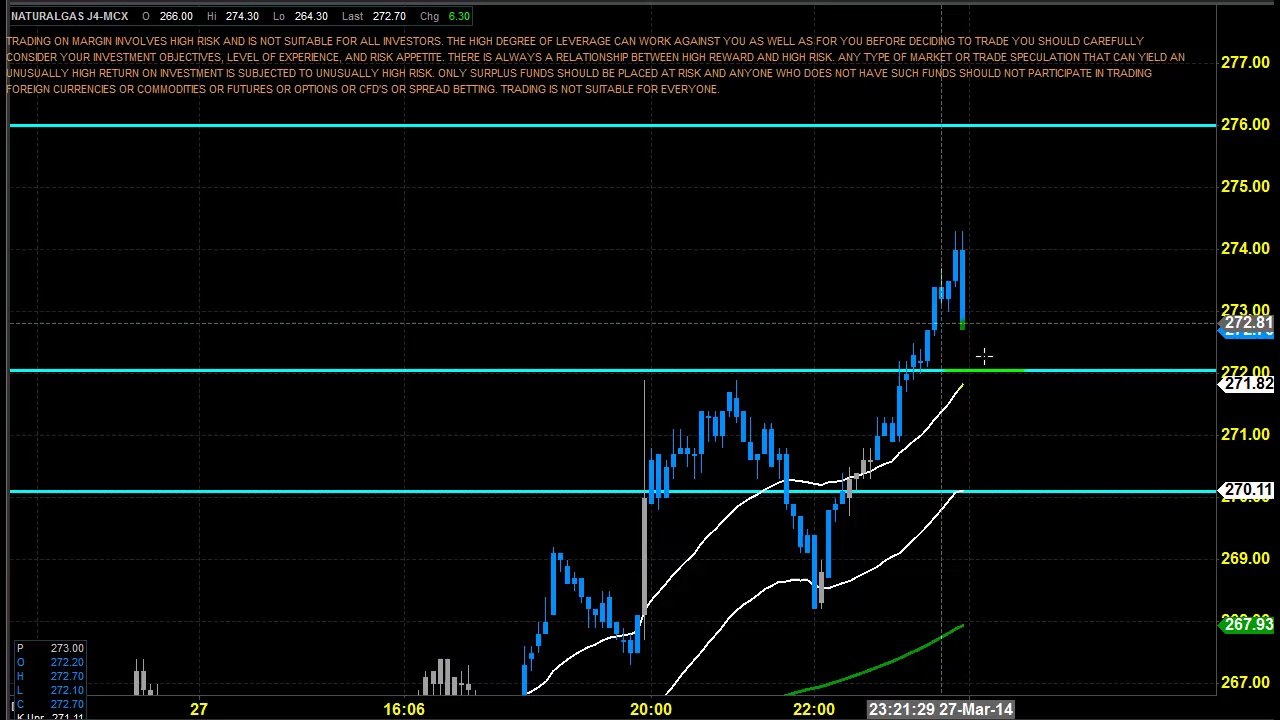Select the green indicator curve near 267.93

click(875, 661)
